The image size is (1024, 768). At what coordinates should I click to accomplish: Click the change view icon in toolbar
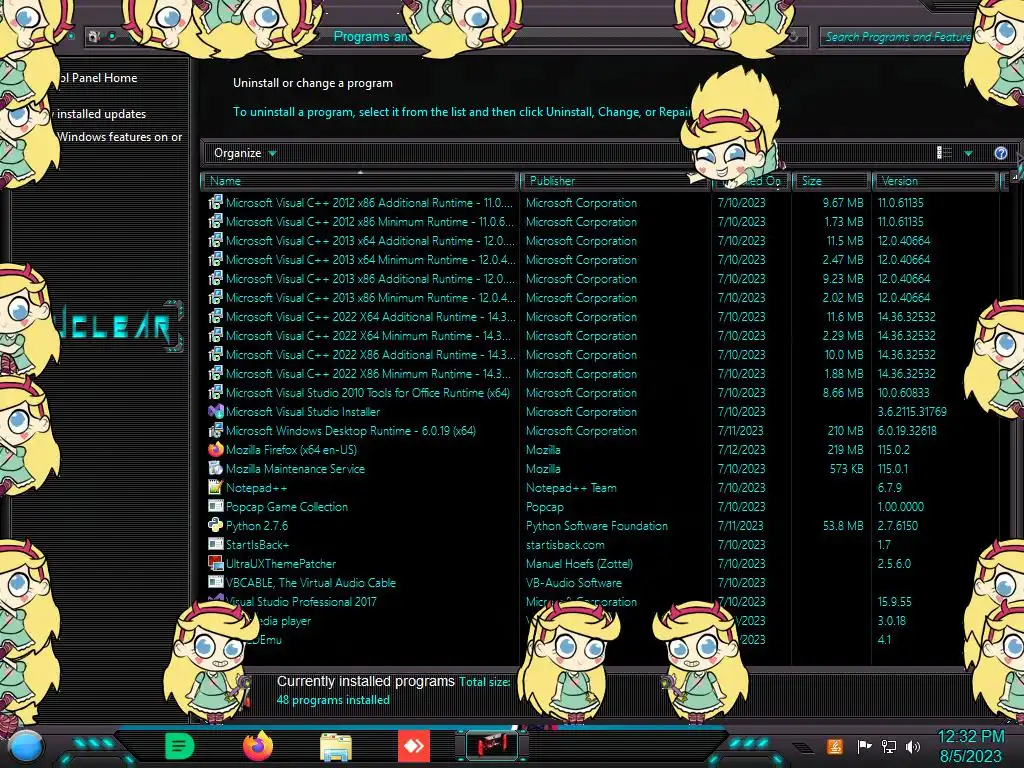pos(944,153)
